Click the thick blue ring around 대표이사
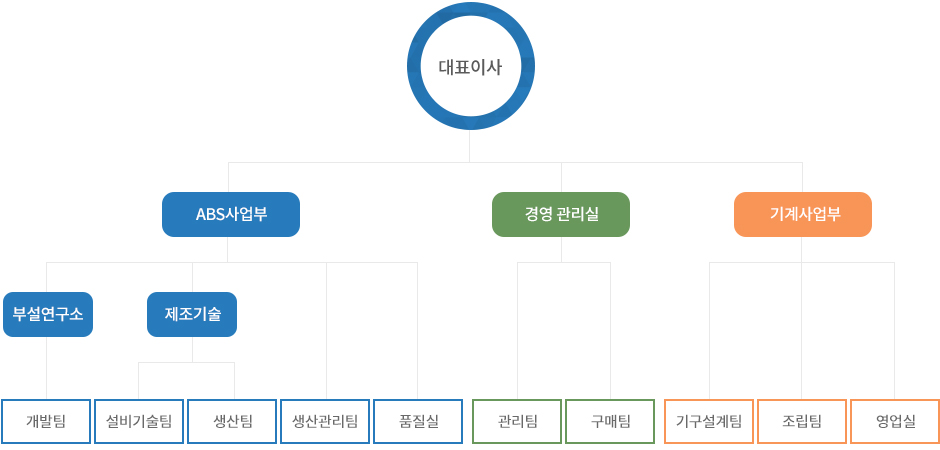940x450 pixels. tap(471, 10)
